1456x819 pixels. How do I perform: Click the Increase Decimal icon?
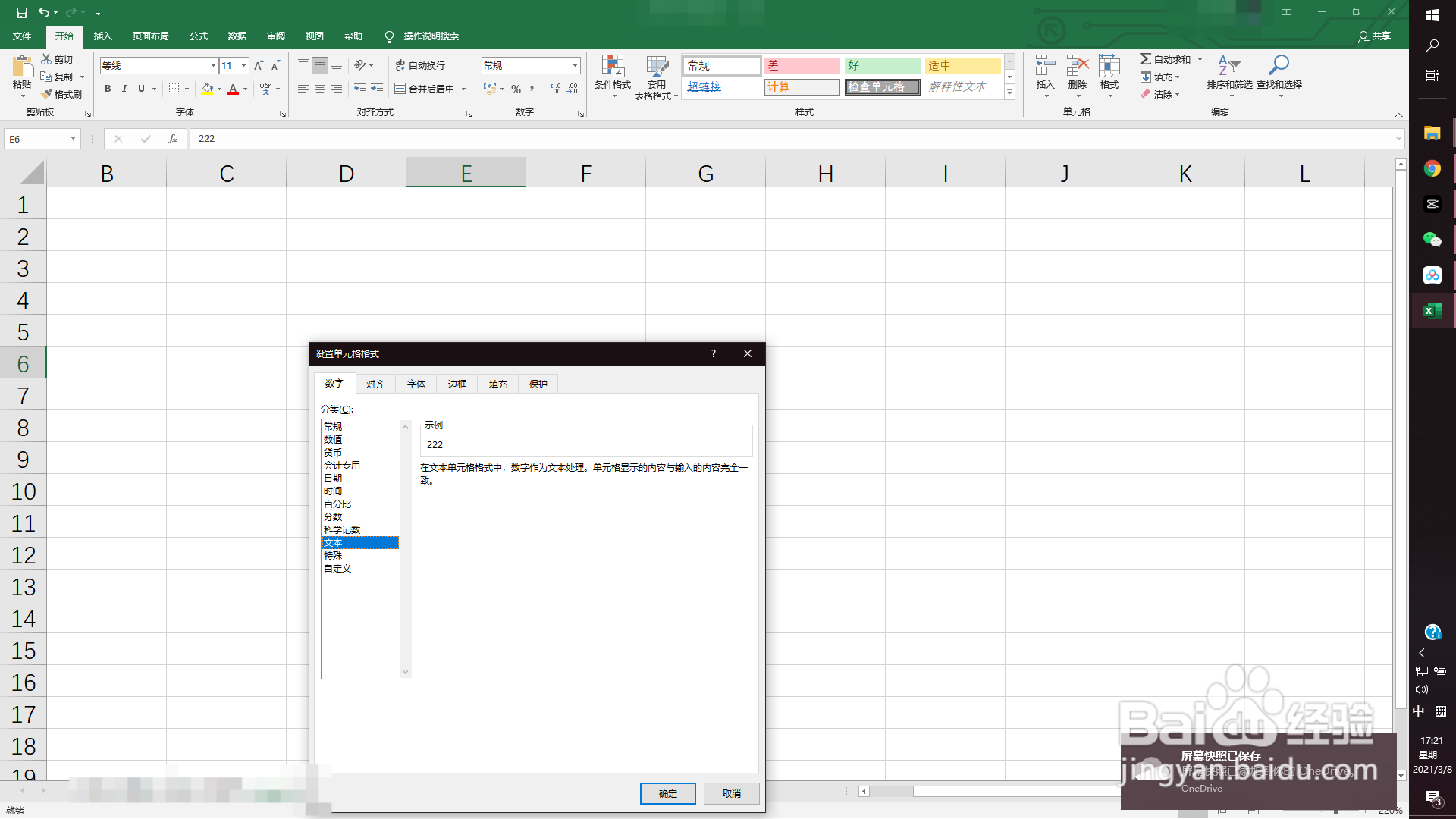(555, 89)
